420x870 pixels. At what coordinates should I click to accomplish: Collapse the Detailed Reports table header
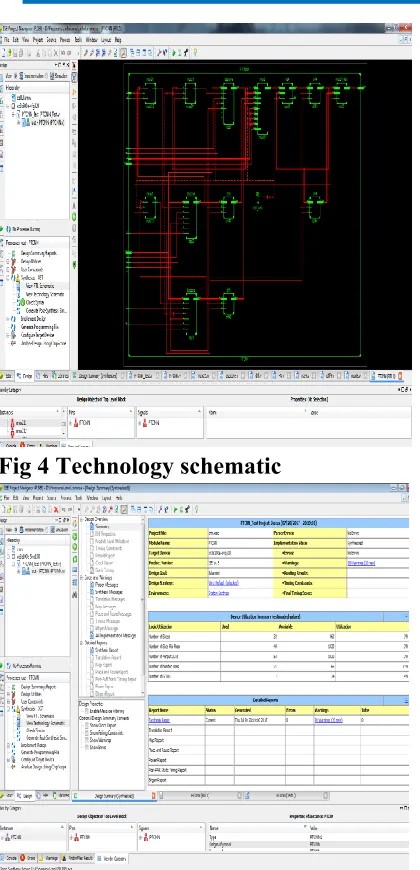[406, 701]
